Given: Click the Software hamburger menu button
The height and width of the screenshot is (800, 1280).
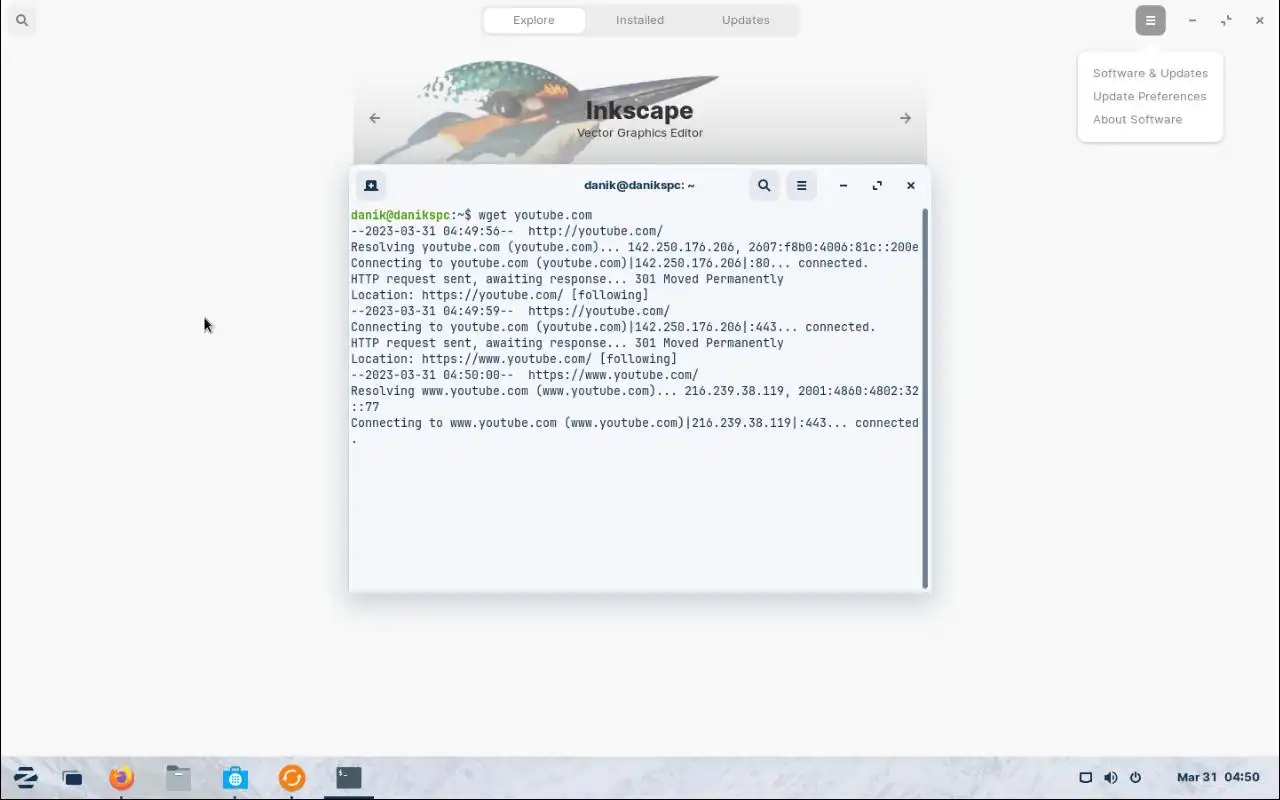Looking at the screenshot, I should [1150, 20].
